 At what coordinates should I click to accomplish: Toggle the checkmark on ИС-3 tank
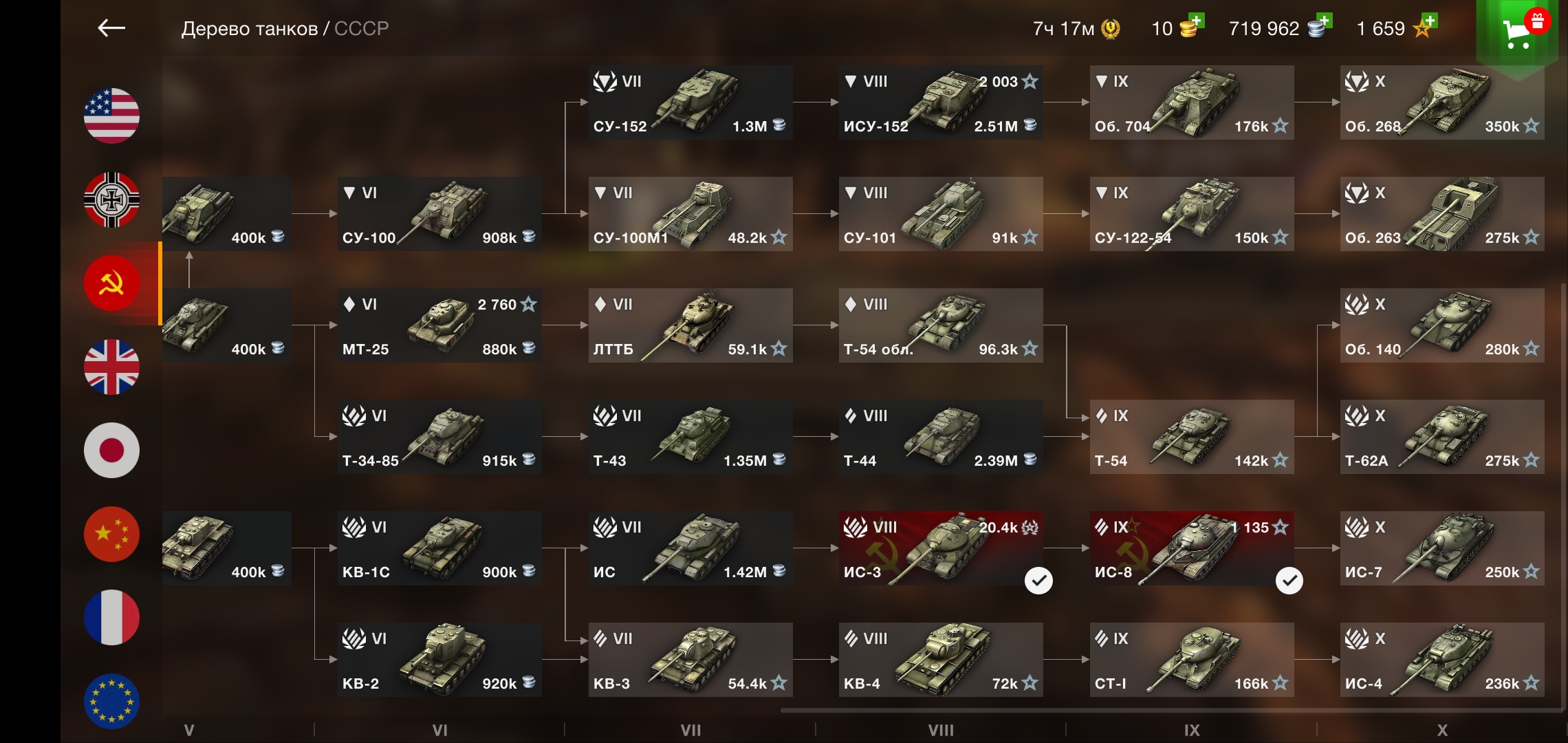tap(1038, 581)
